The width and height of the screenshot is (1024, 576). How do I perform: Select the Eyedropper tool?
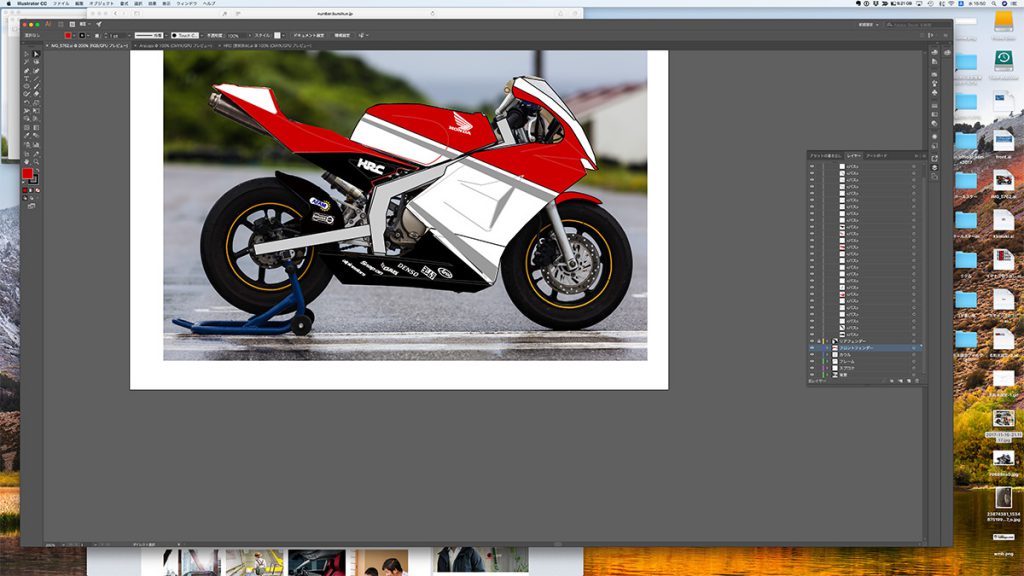coord(27,133)
